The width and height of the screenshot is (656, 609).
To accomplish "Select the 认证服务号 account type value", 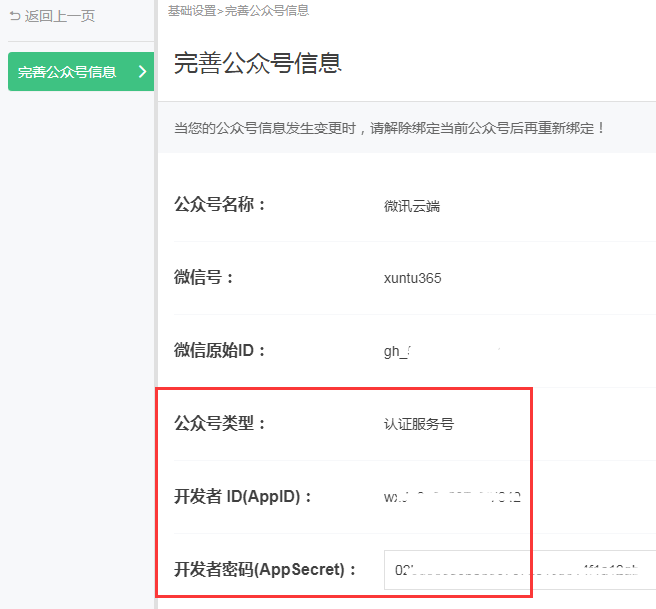I will pyautogui.click(x=419, y=424).
